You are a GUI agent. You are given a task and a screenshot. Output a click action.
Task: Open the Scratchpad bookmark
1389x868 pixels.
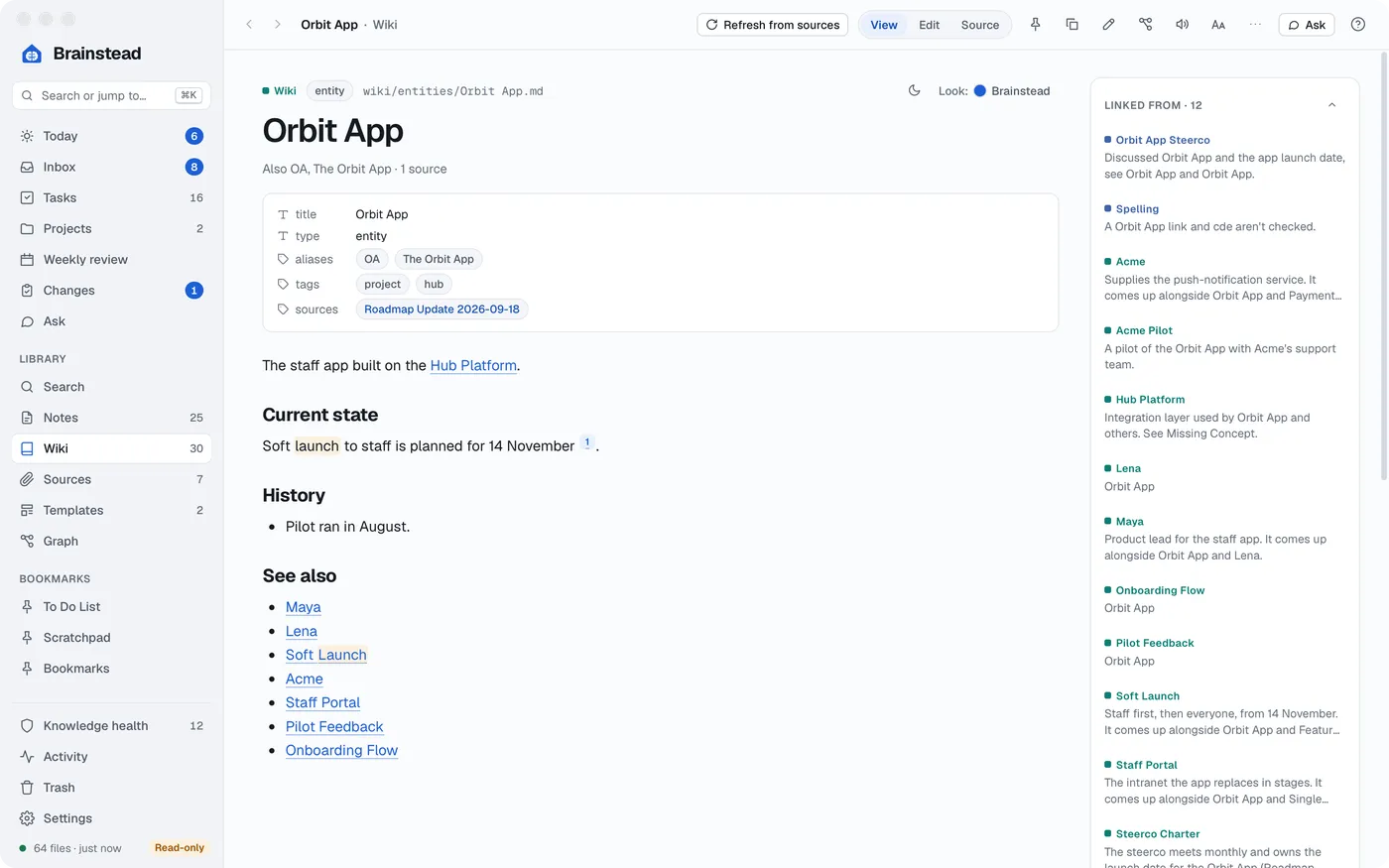[x=111, y=637]
